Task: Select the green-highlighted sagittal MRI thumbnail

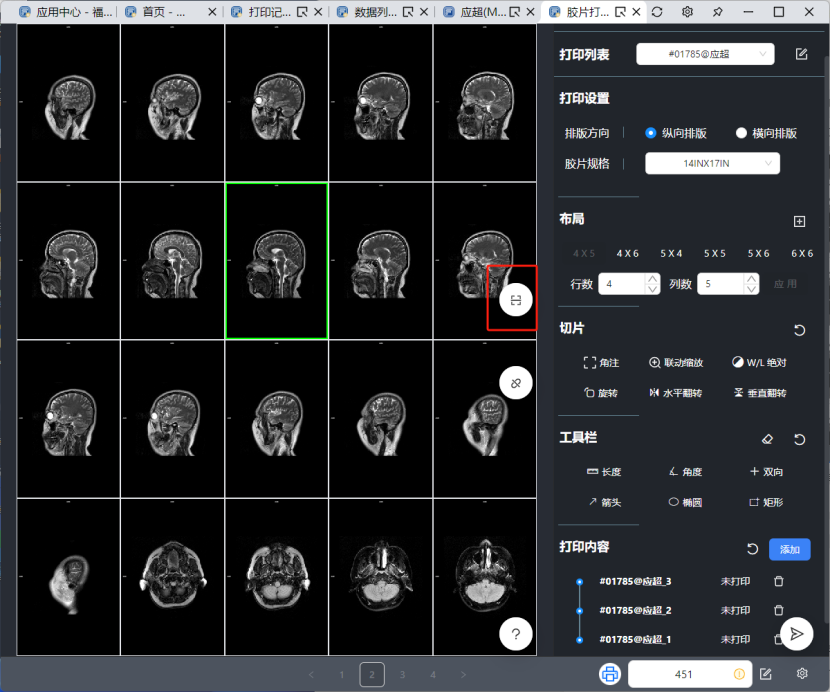Action: coord(276,261)
